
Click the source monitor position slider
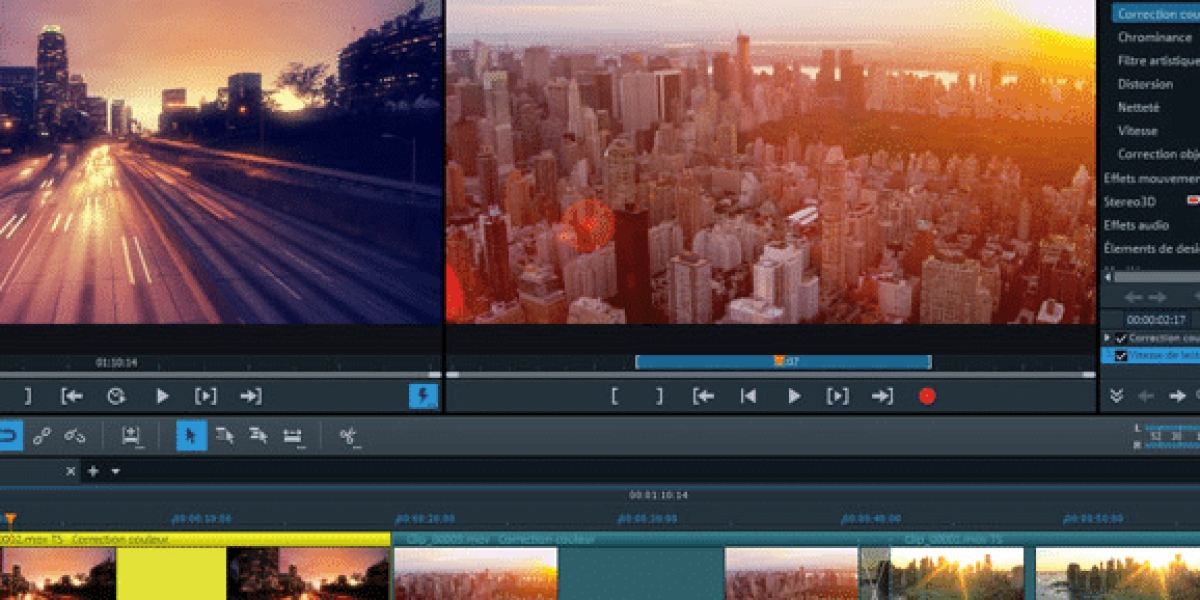(x=220, y=375)
